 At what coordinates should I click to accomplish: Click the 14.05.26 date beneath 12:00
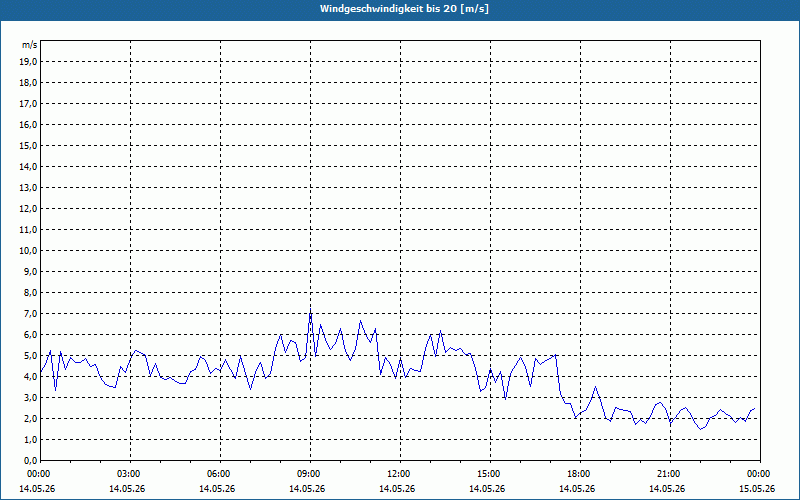pos(397,489)
